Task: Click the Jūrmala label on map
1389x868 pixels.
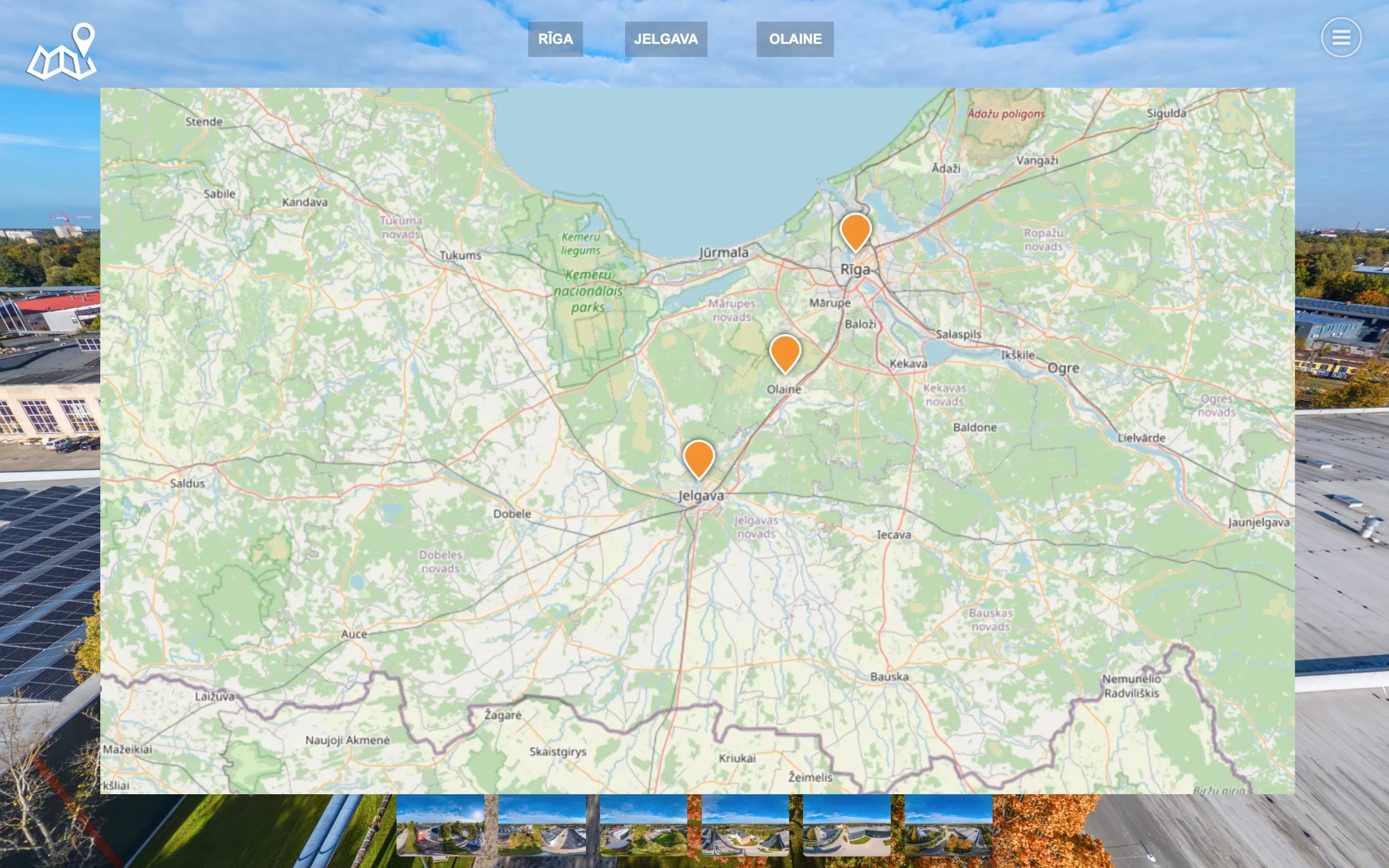Action: pos(723,253)
